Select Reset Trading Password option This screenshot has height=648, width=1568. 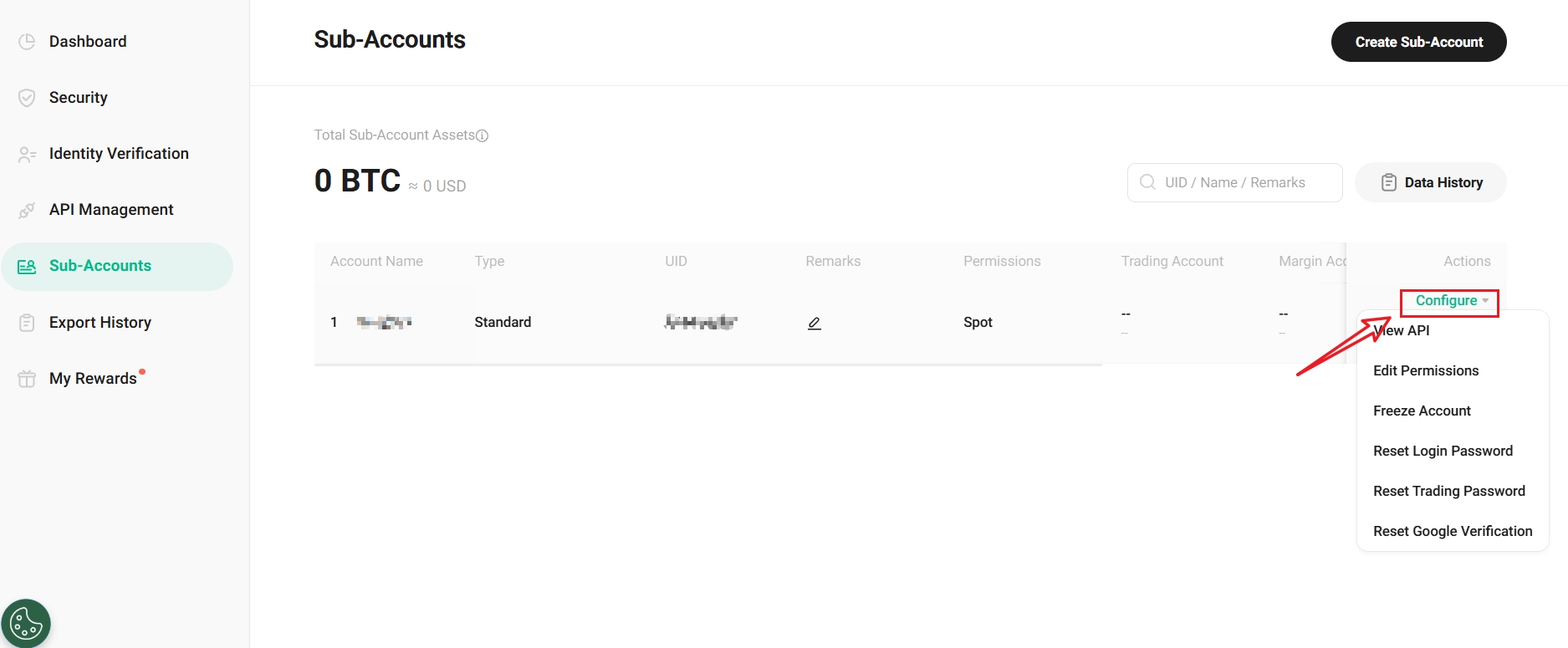tap(1448, 491)
